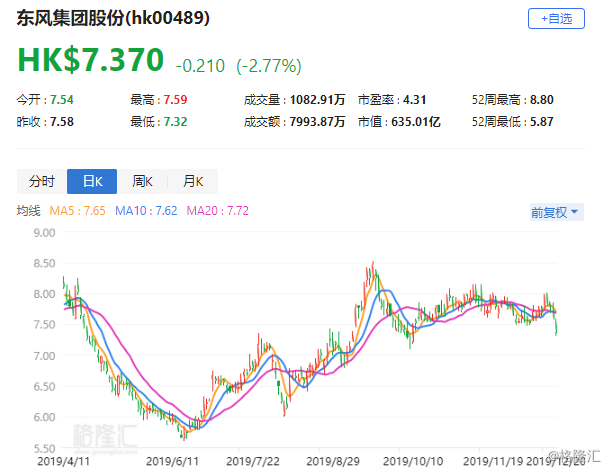Click the MA10 : 7.62 indicator label
This screenshot has width=608, height=470.
(146, 211)
